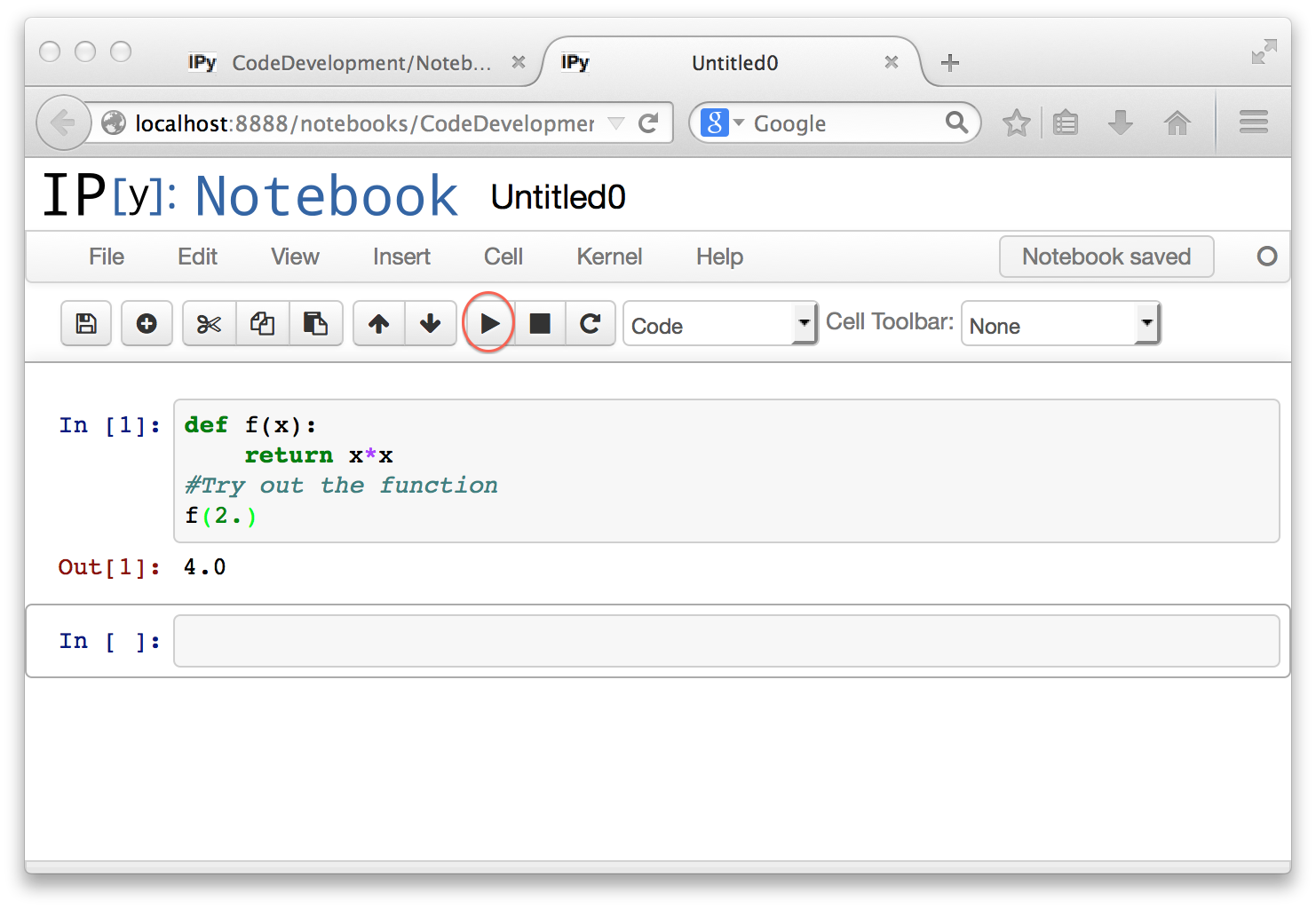
Task: Expand the Cell Toolbar dropdown set to None
Action: 1060,325
